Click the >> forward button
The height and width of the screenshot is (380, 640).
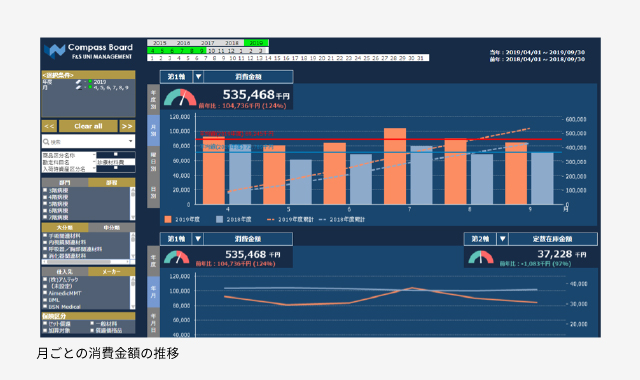[127, 126]
